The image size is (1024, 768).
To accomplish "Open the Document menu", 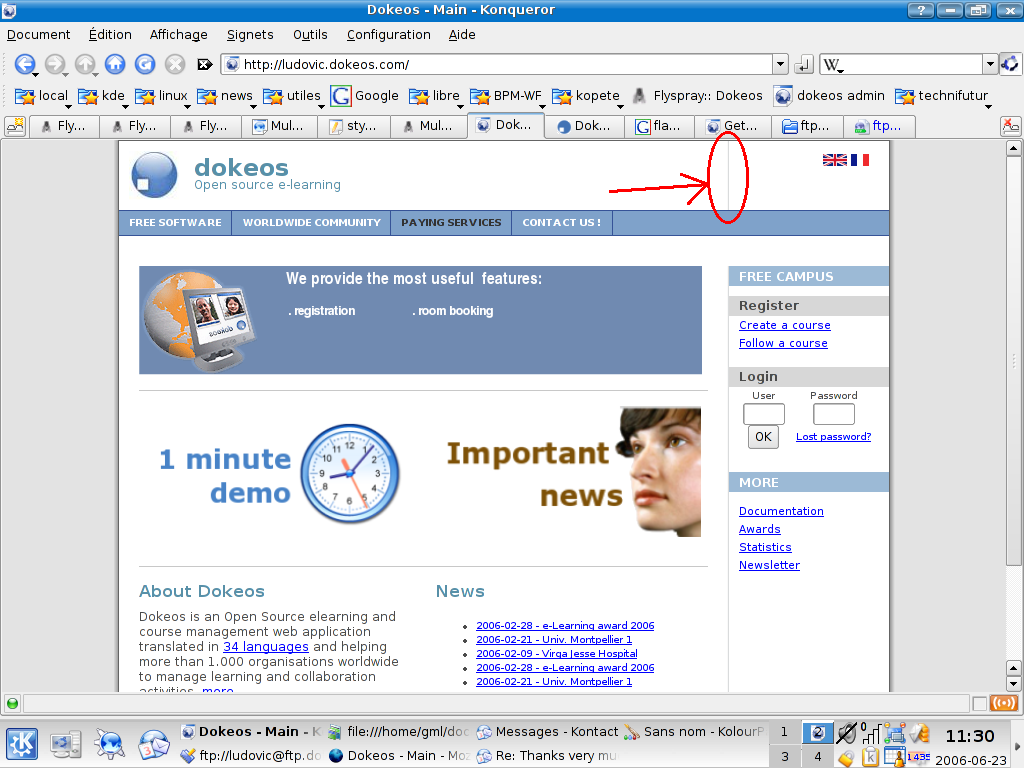I will [x=39, y=35].
